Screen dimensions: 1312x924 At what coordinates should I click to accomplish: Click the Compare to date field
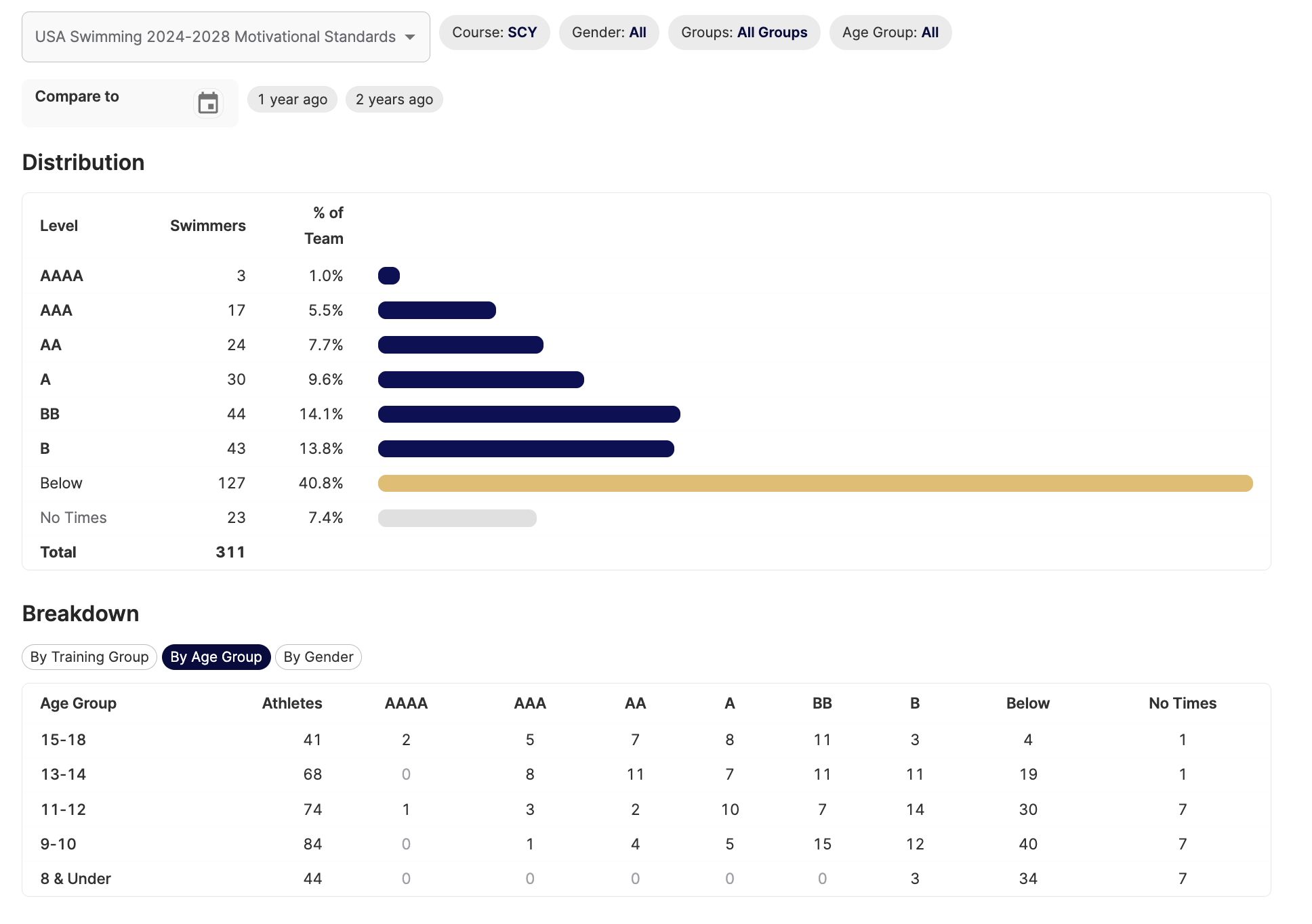click(108, 103)
